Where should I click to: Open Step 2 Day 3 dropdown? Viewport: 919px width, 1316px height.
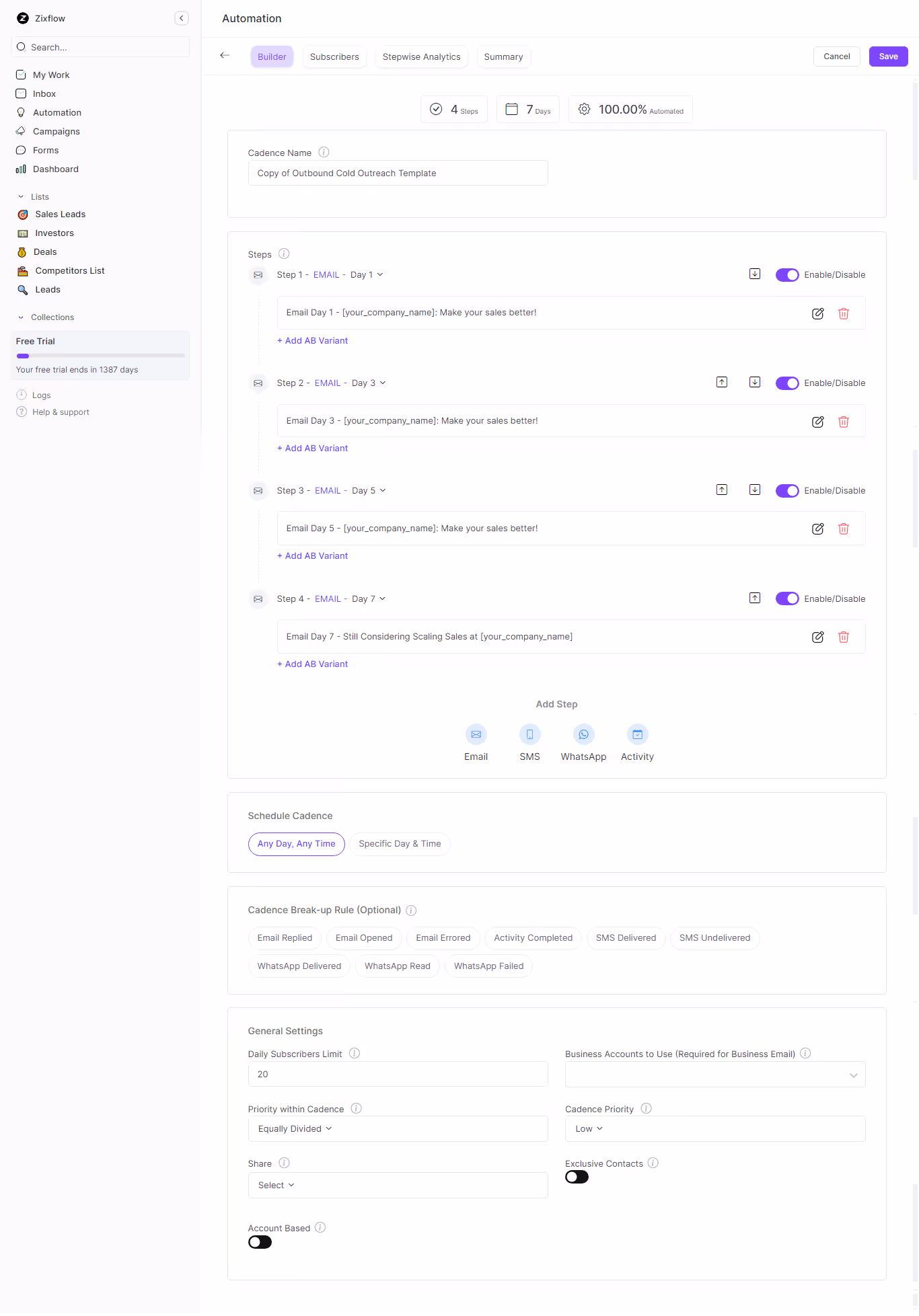369,383
